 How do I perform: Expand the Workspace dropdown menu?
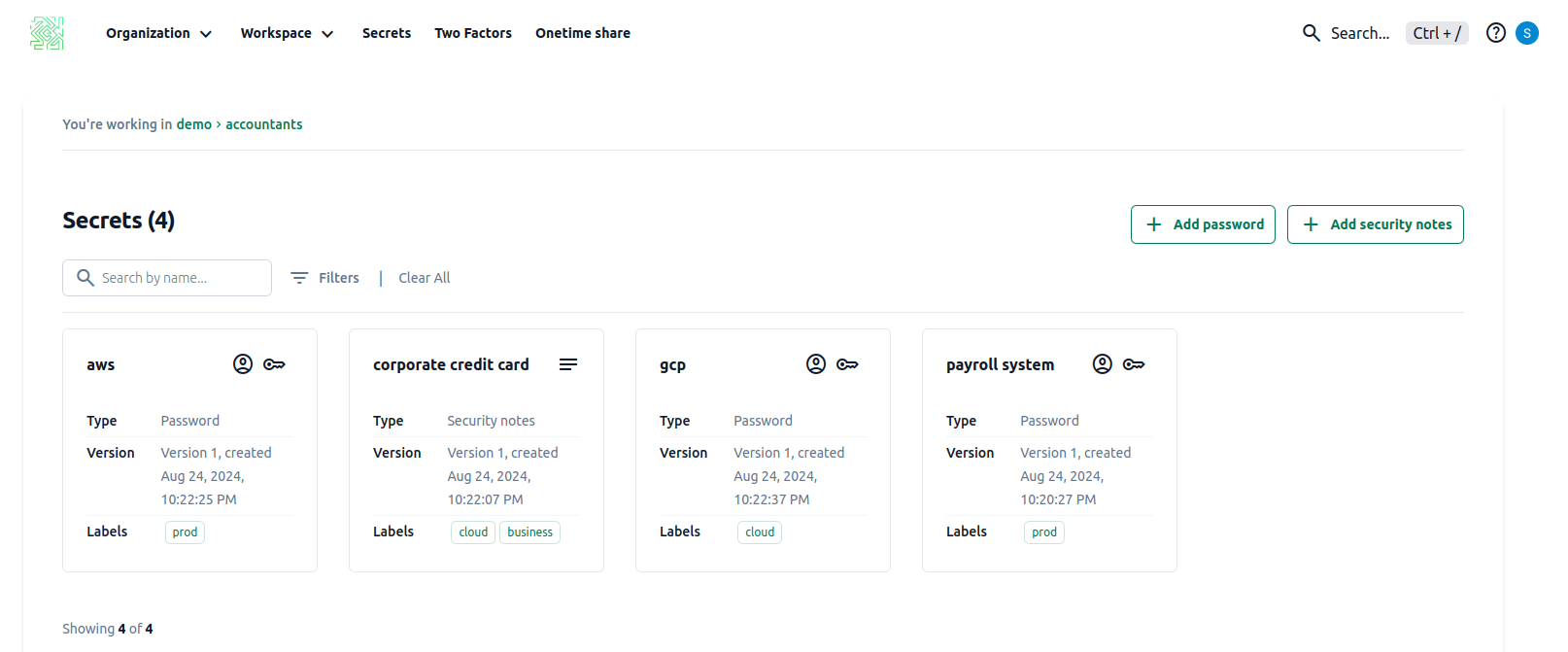pos(288,33)
